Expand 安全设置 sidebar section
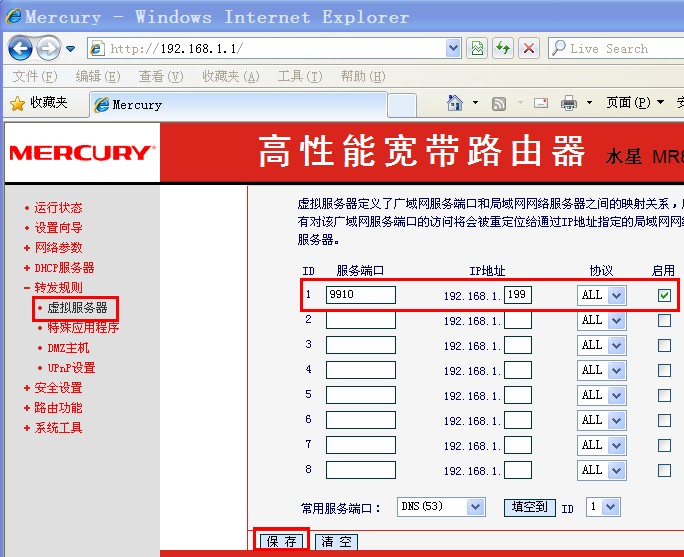The width and height of the screenshot is (684, 557). [x=58, y=388]
